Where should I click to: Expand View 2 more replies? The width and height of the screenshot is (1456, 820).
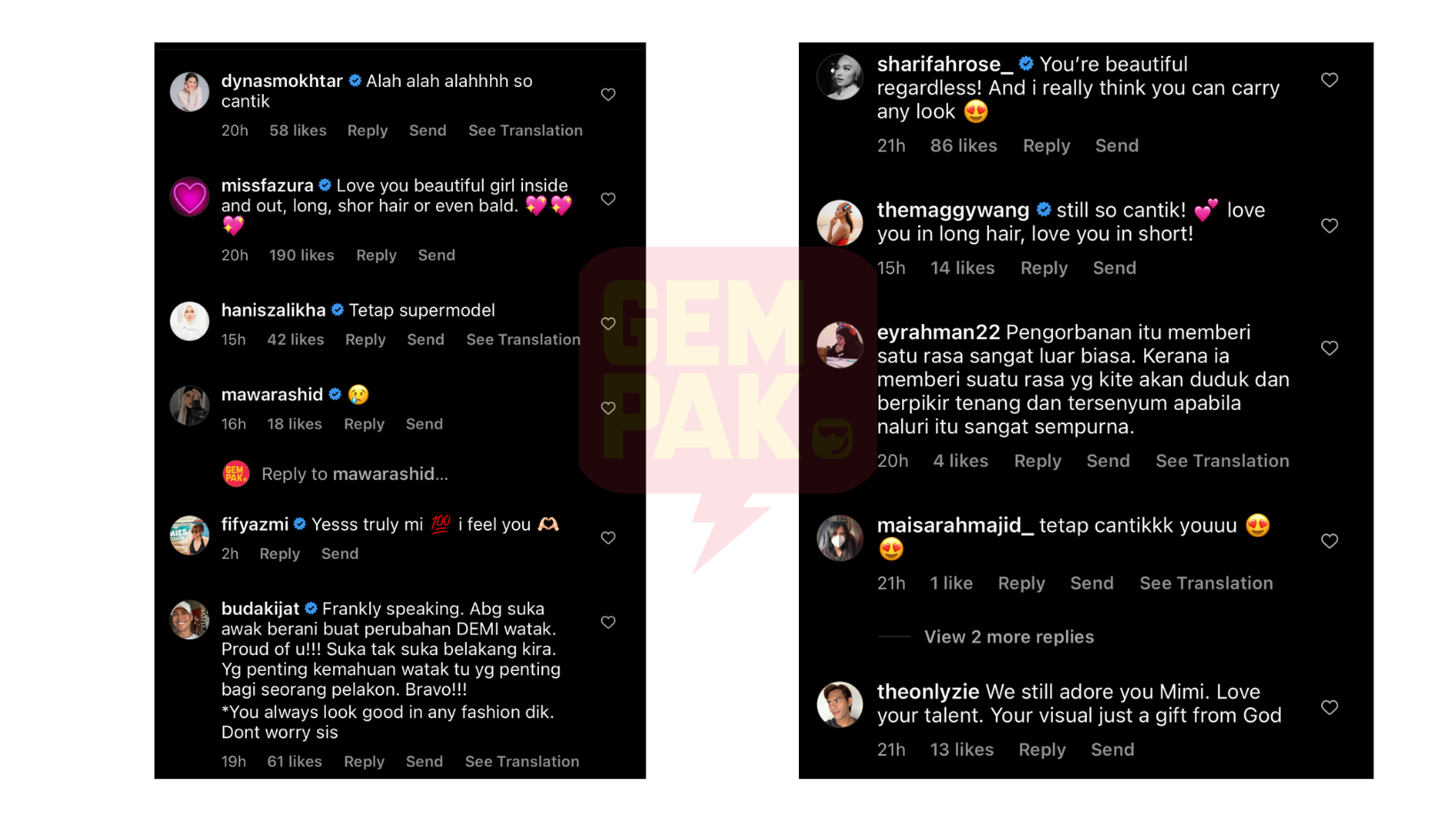click(1009, 637)
